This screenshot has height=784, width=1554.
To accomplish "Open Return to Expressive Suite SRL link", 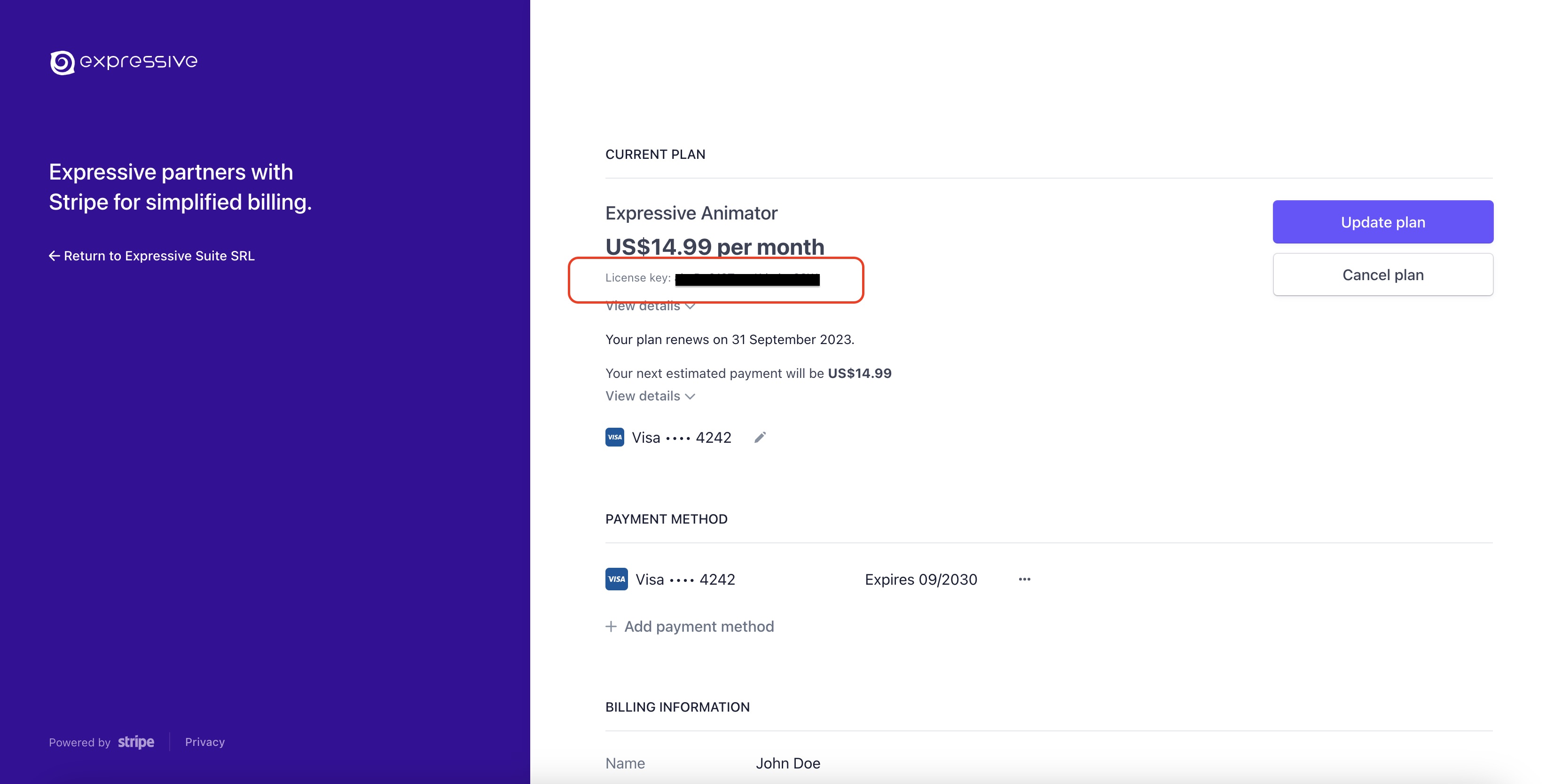I will pos(152,256).
